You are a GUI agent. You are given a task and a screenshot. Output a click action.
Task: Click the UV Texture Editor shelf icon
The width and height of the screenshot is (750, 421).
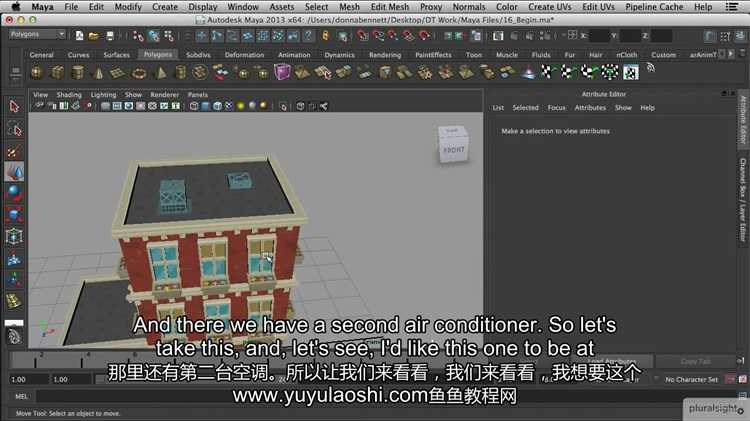tap(631, 73)
